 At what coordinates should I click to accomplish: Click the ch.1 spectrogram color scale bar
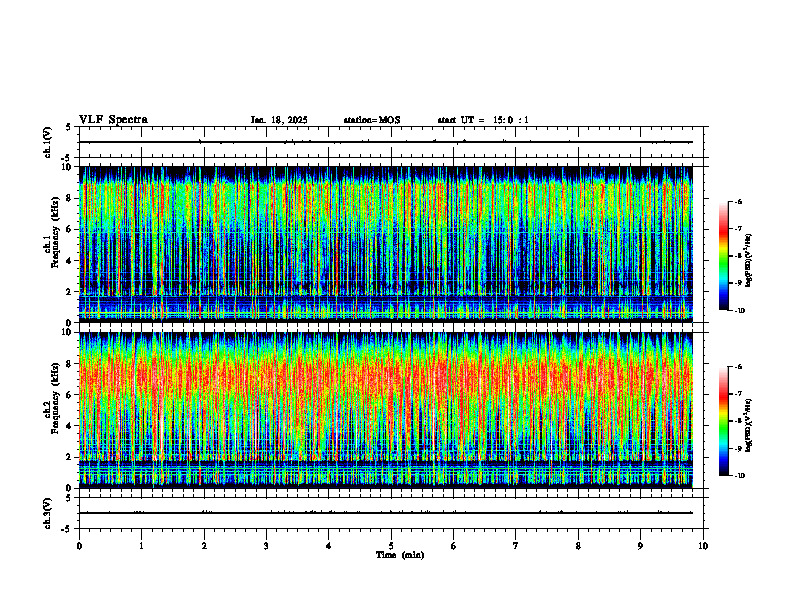723,256
